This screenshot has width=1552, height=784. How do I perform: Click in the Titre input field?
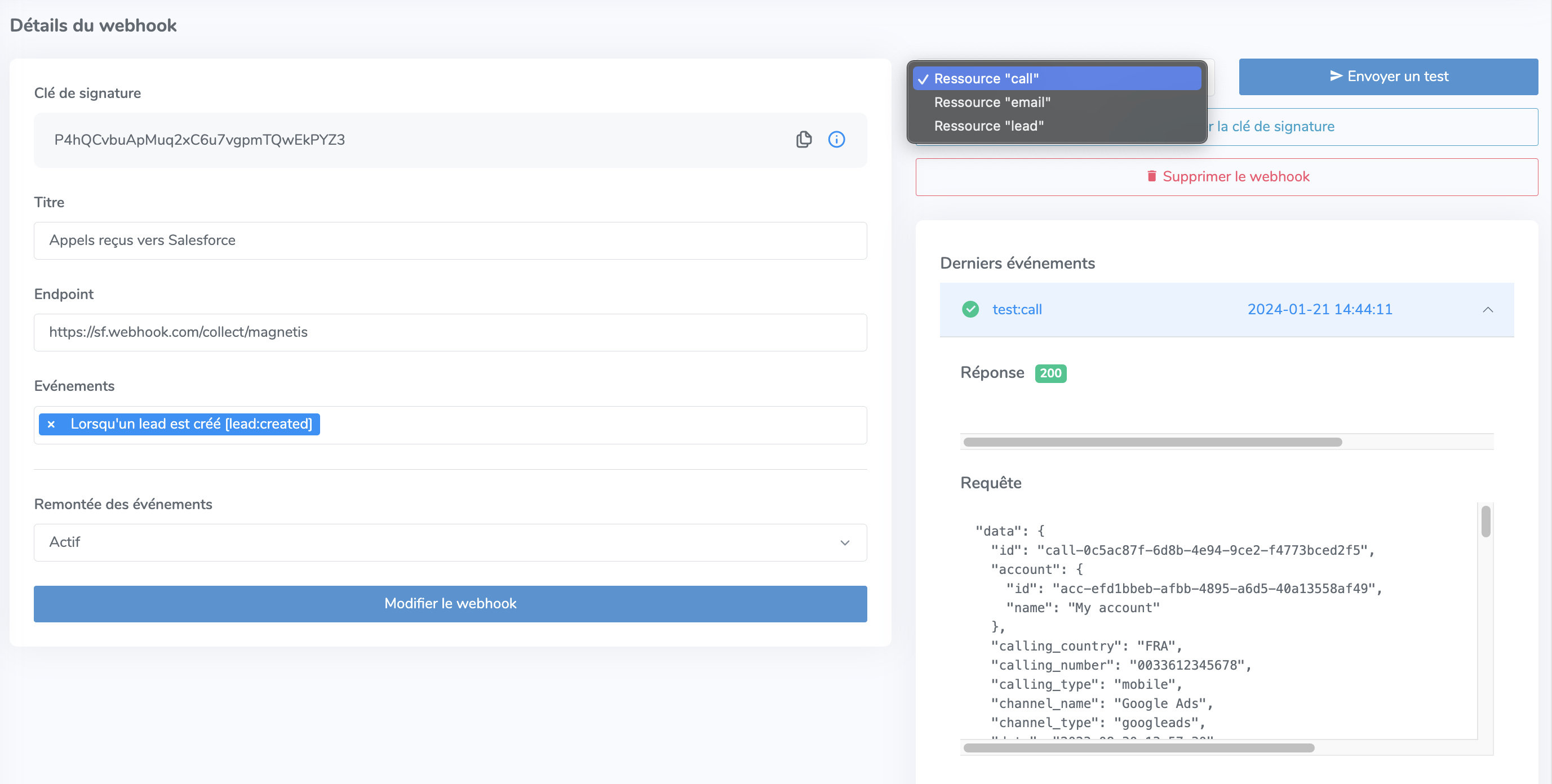point(450,241)
